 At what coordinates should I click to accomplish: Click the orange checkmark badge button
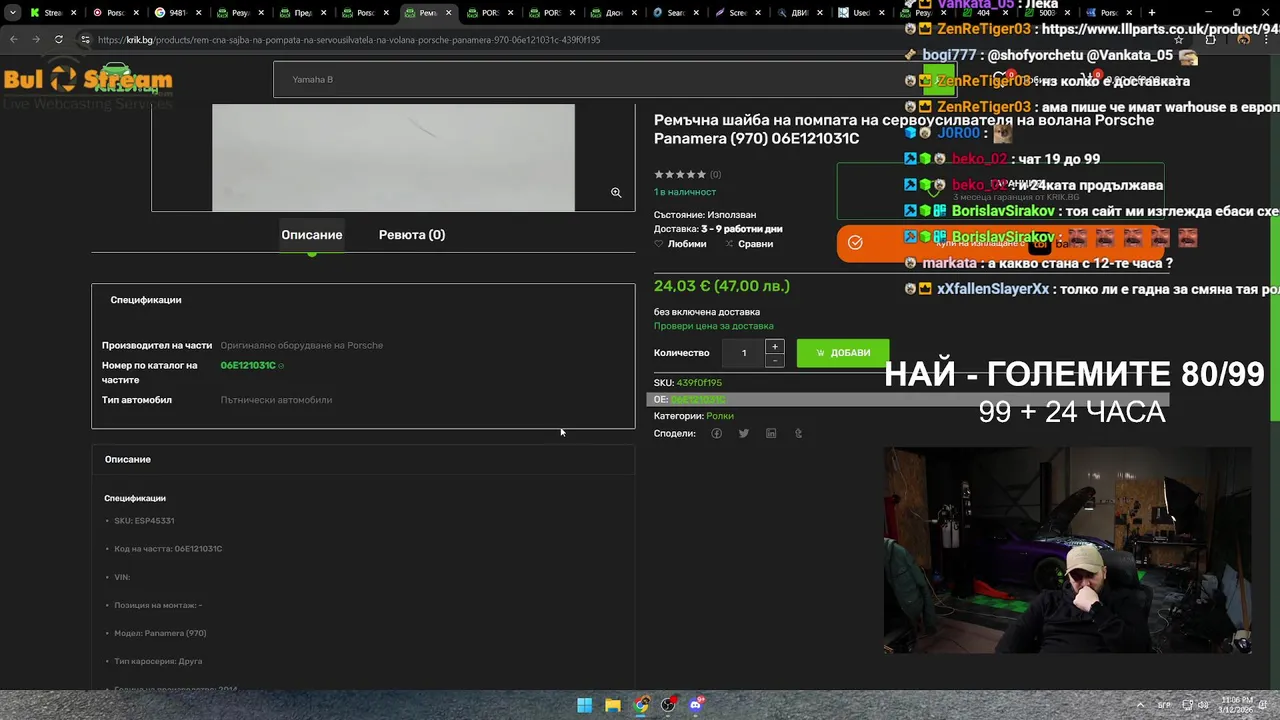(x=855, y=243)
